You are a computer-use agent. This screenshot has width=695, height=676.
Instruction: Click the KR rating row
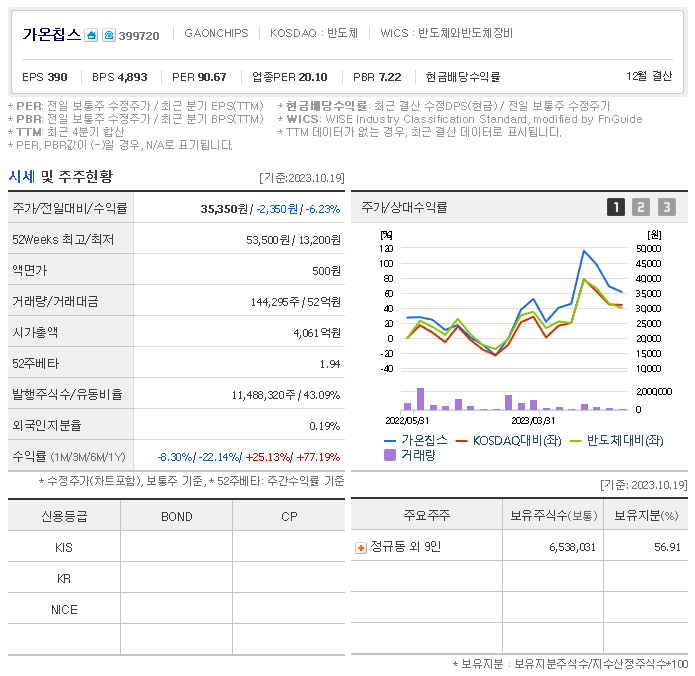coord(176,578)
